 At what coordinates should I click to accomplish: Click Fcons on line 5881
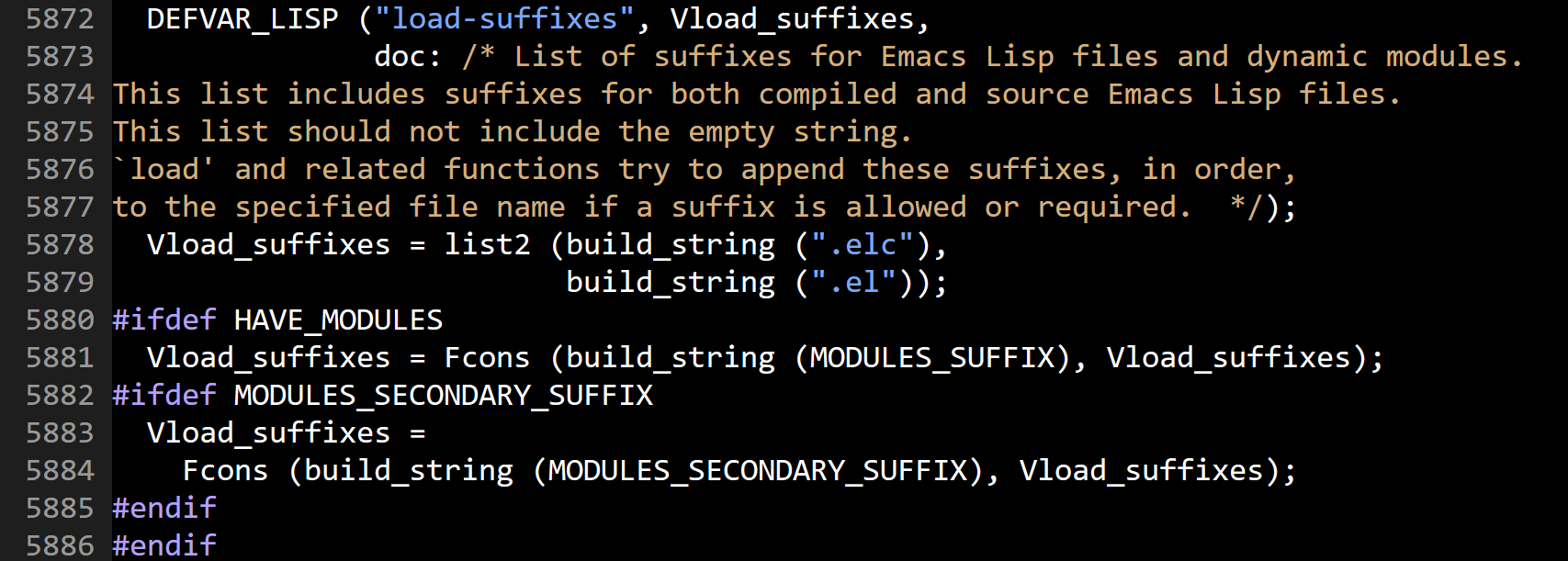[488, 357]
